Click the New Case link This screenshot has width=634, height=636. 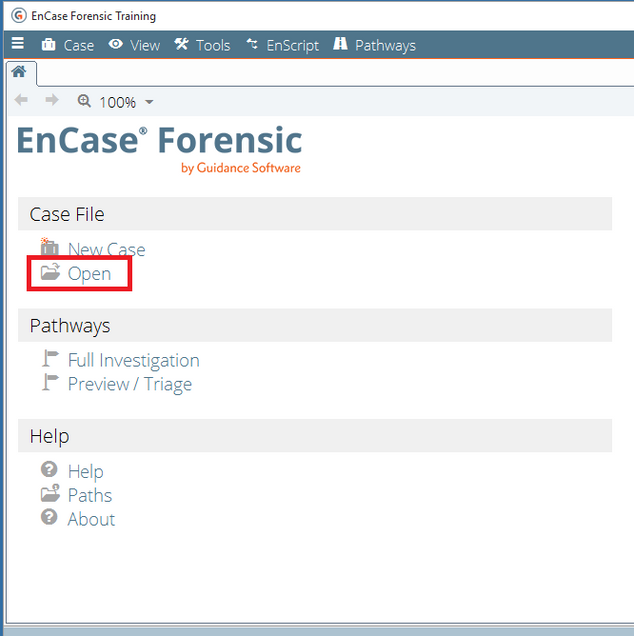tap(106, 250)
